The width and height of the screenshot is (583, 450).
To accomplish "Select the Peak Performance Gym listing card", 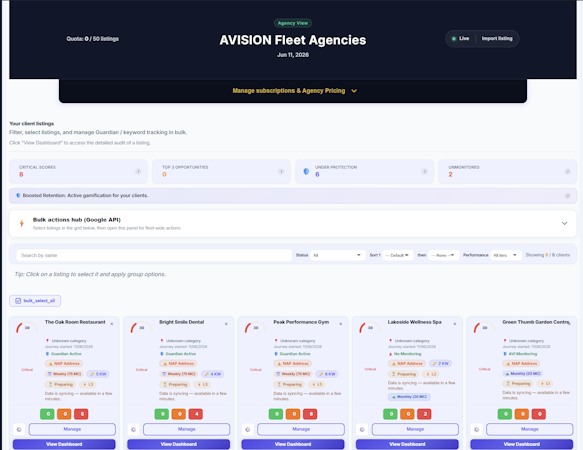I will click(x=293, y=383).
